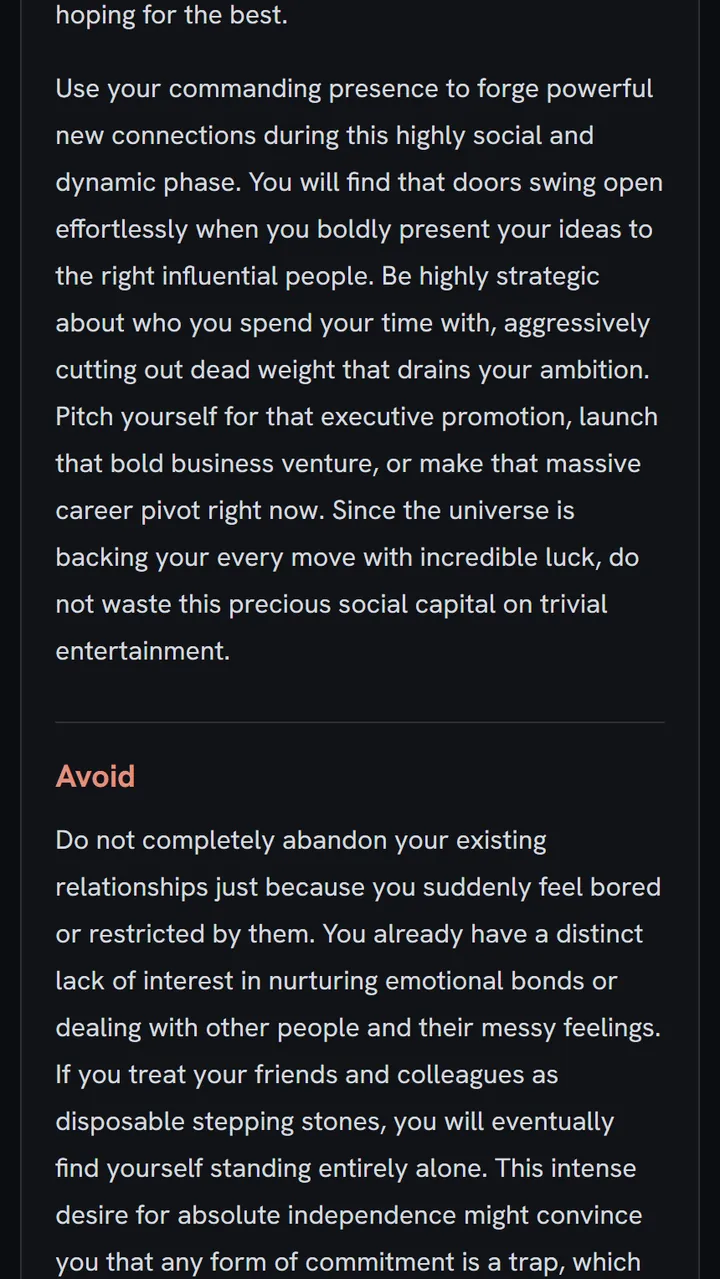This screenshot has height=1279, width=720.
Task: Click the line 'new connections during this highly social'
Action: click(324, 136)
